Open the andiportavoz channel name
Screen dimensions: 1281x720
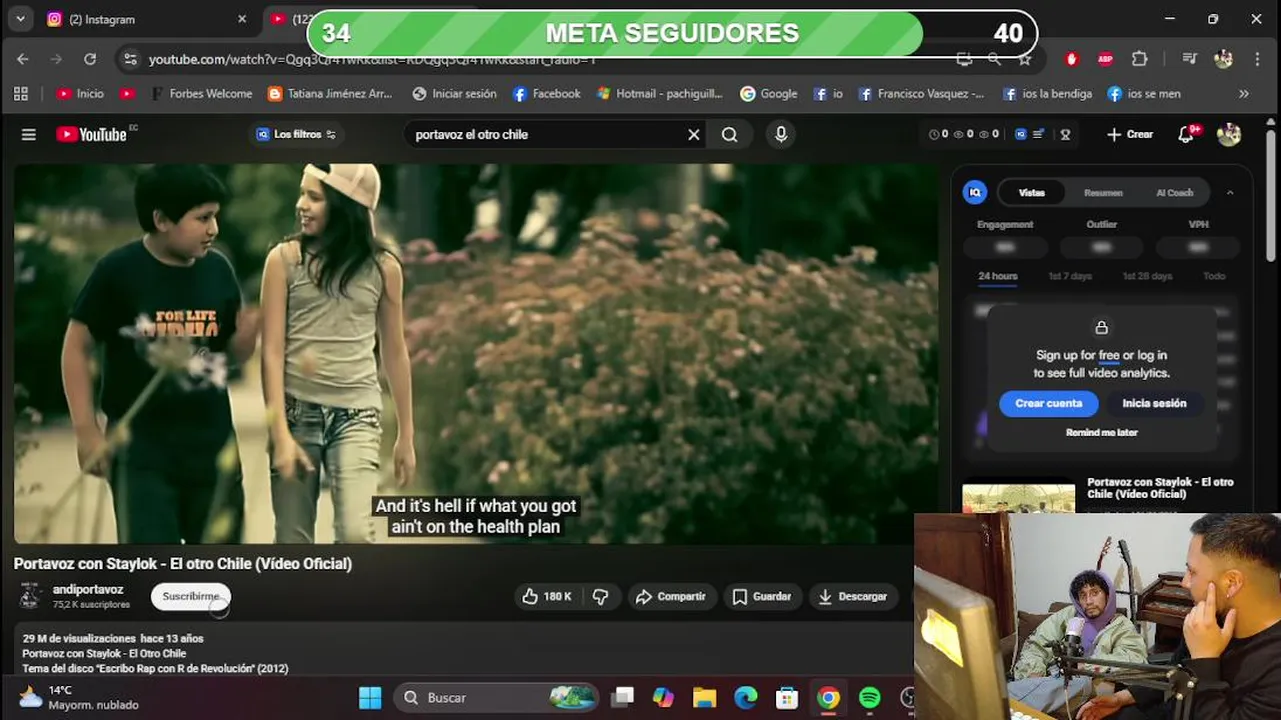(88, 590)
